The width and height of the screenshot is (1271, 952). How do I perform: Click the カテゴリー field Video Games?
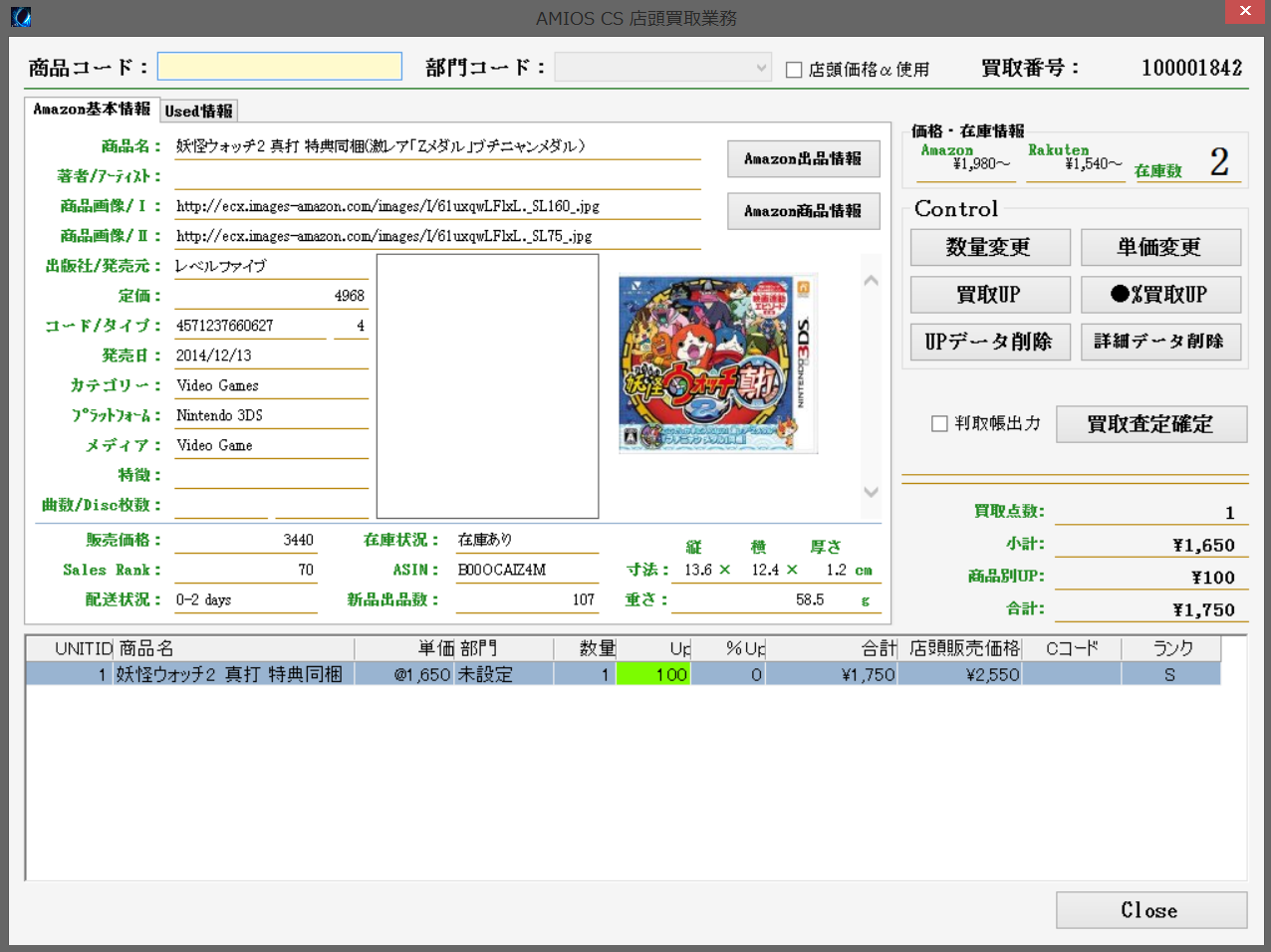[x=271, y=385]
